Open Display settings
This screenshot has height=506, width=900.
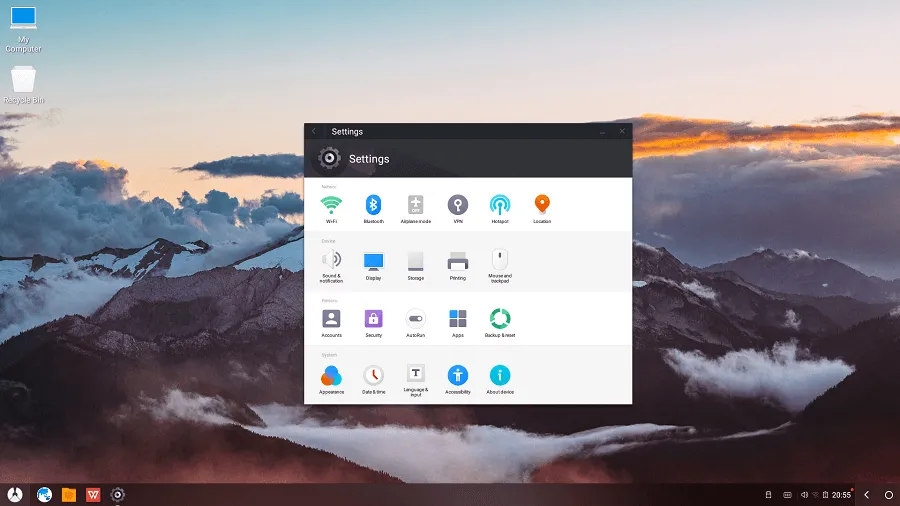(x=373, y=262)
